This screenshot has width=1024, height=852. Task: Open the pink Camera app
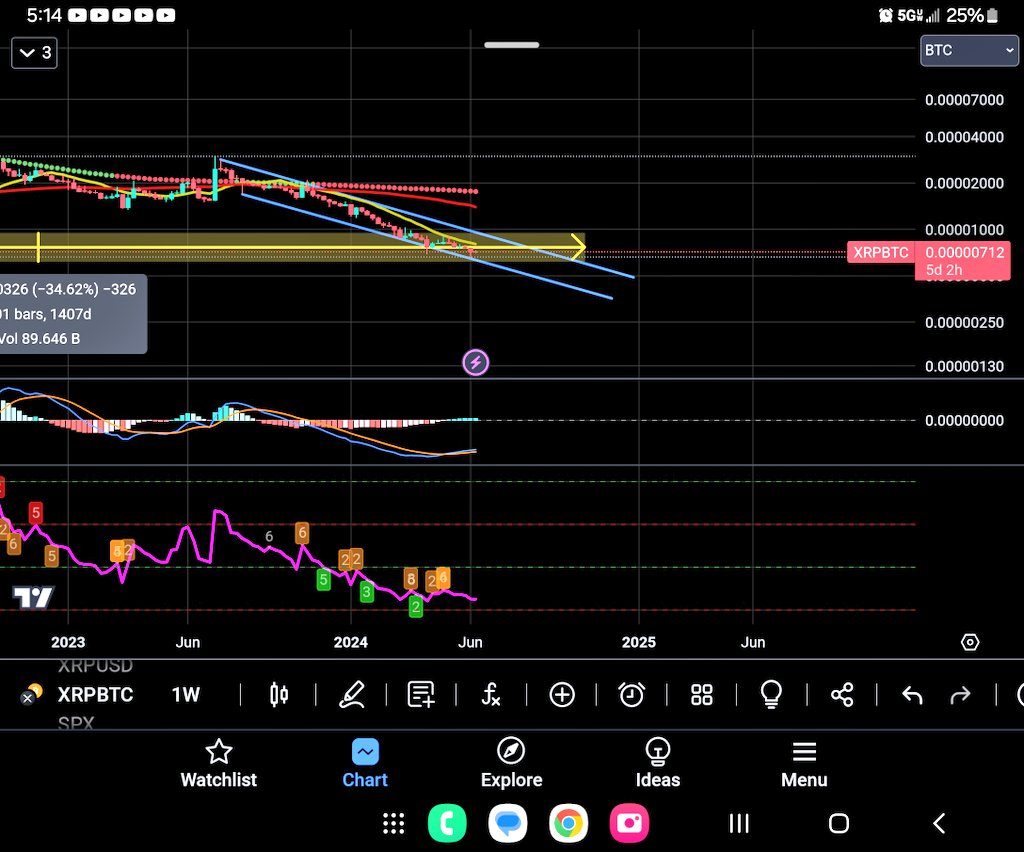point(629,823)
